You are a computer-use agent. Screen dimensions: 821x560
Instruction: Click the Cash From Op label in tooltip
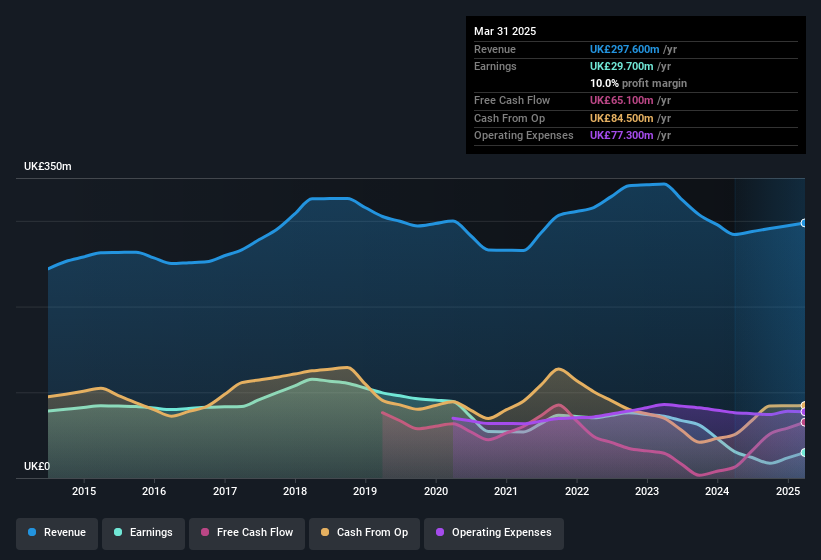click(x=509, y=118)
